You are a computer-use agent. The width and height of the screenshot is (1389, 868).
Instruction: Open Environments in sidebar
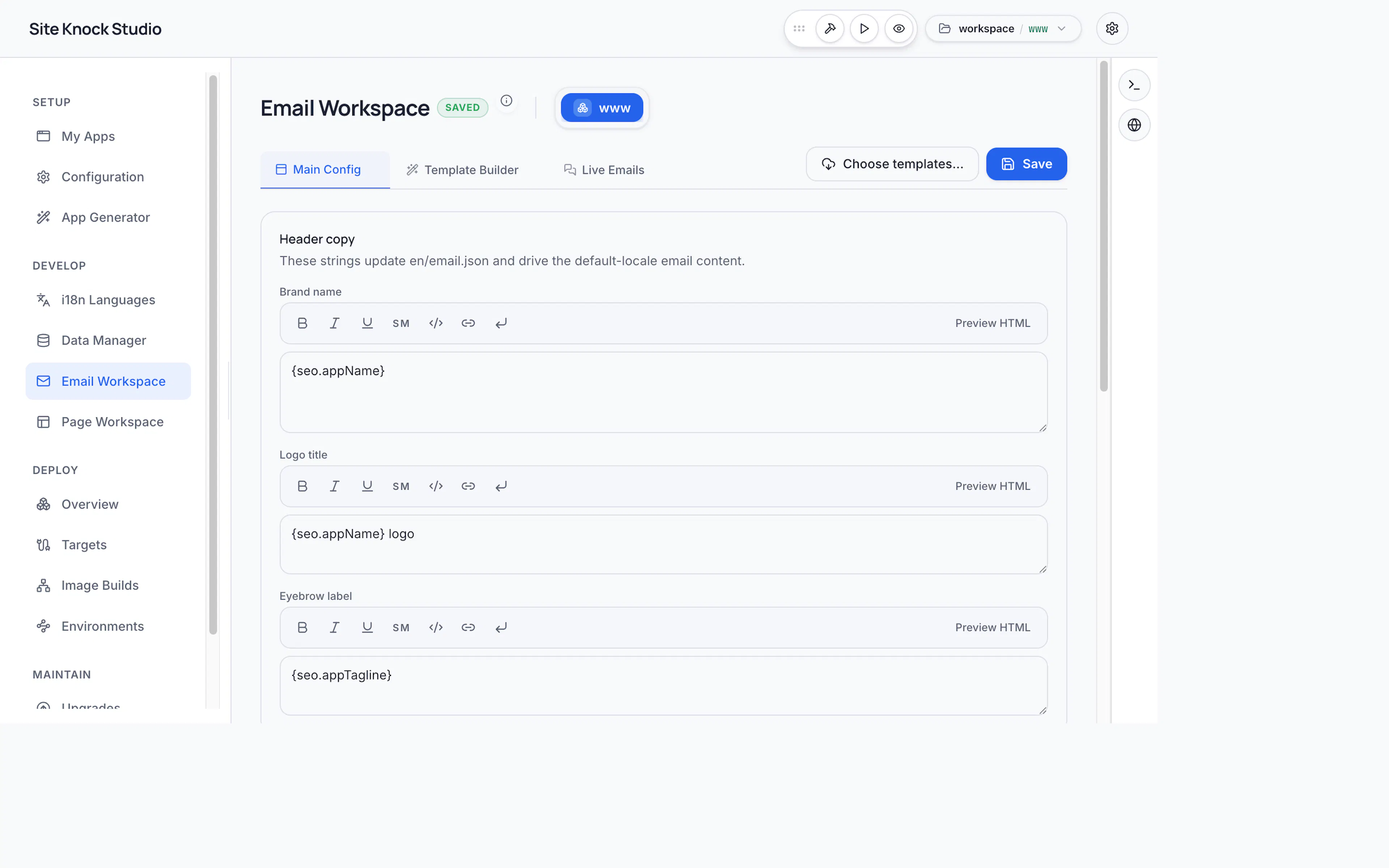[108, 626]
